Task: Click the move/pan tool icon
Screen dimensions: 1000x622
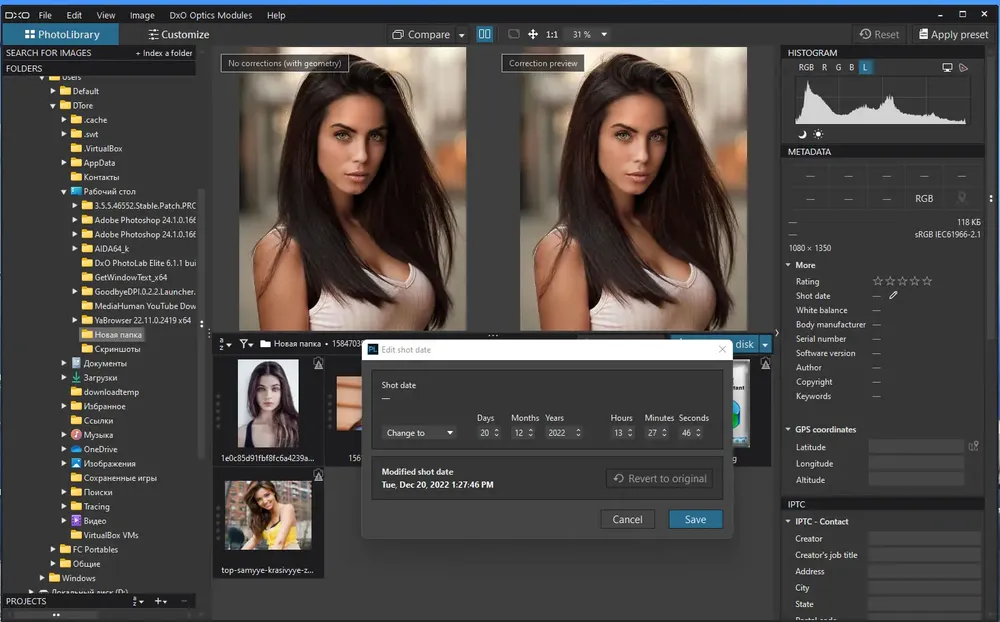Action: [x=533, y=34]
